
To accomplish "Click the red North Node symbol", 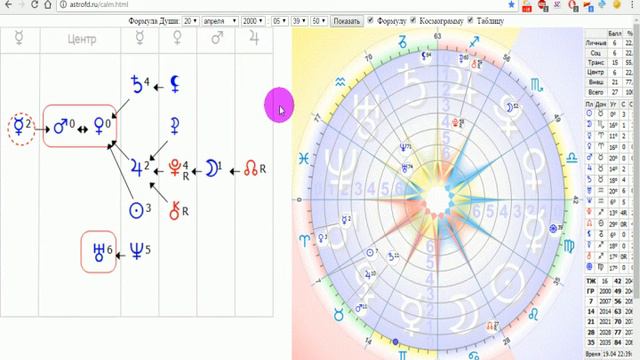I will point(251,168).
